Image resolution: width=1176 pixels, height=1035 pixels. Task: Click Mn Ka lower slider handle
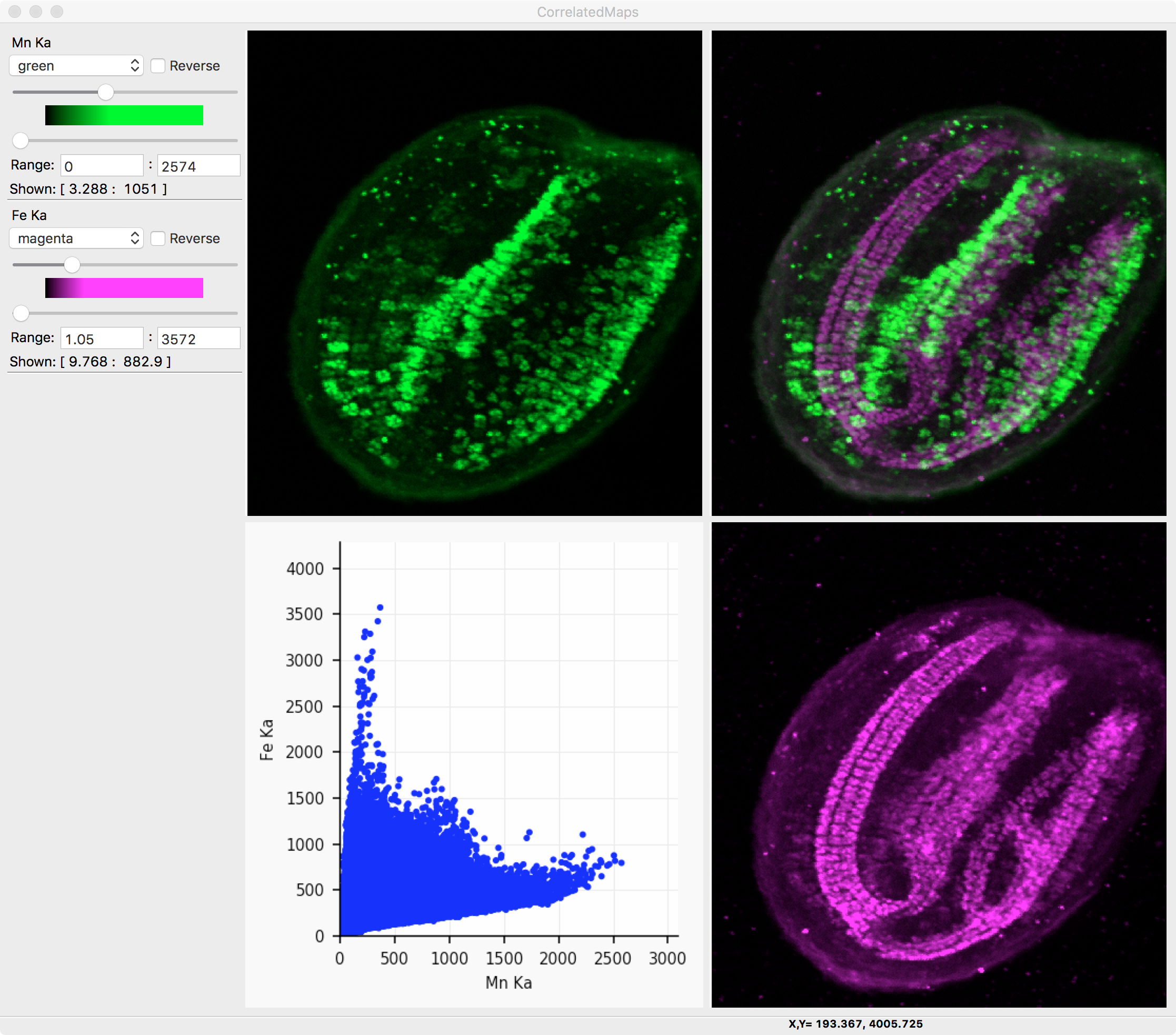pyautogui.click(x=21, y=141)
